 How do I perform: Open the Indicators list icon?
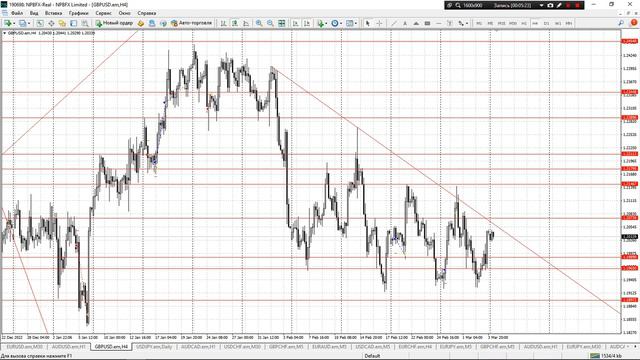point(320,23)
